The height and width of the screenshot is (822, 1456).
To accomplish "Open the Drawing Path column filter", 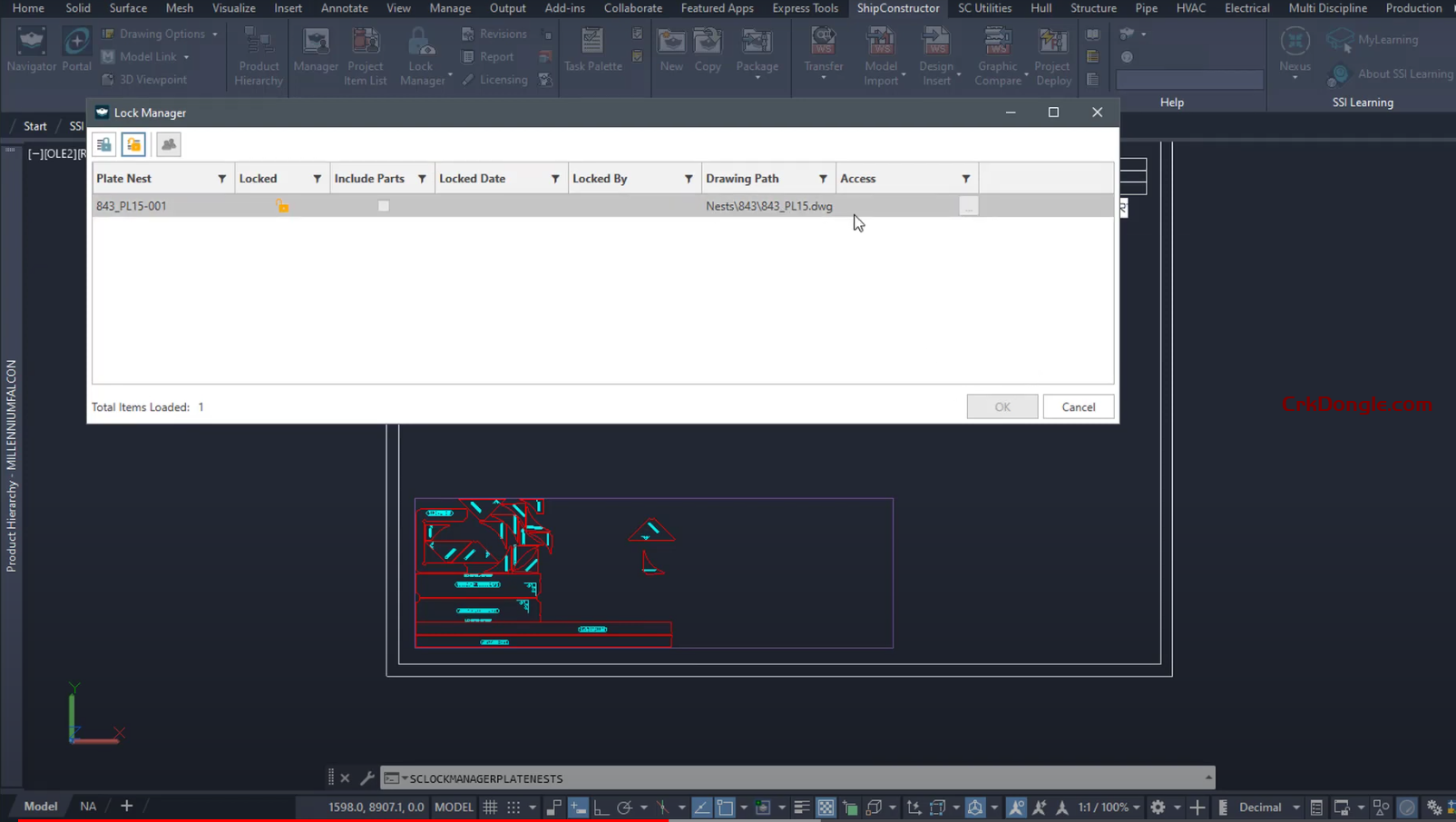I will [x=822, y=178].
